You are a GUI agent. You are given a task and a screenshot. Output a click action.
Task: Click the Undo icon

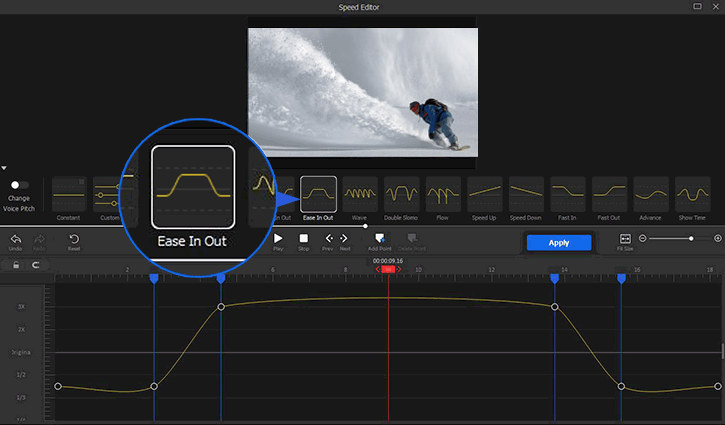click(16, 240)
